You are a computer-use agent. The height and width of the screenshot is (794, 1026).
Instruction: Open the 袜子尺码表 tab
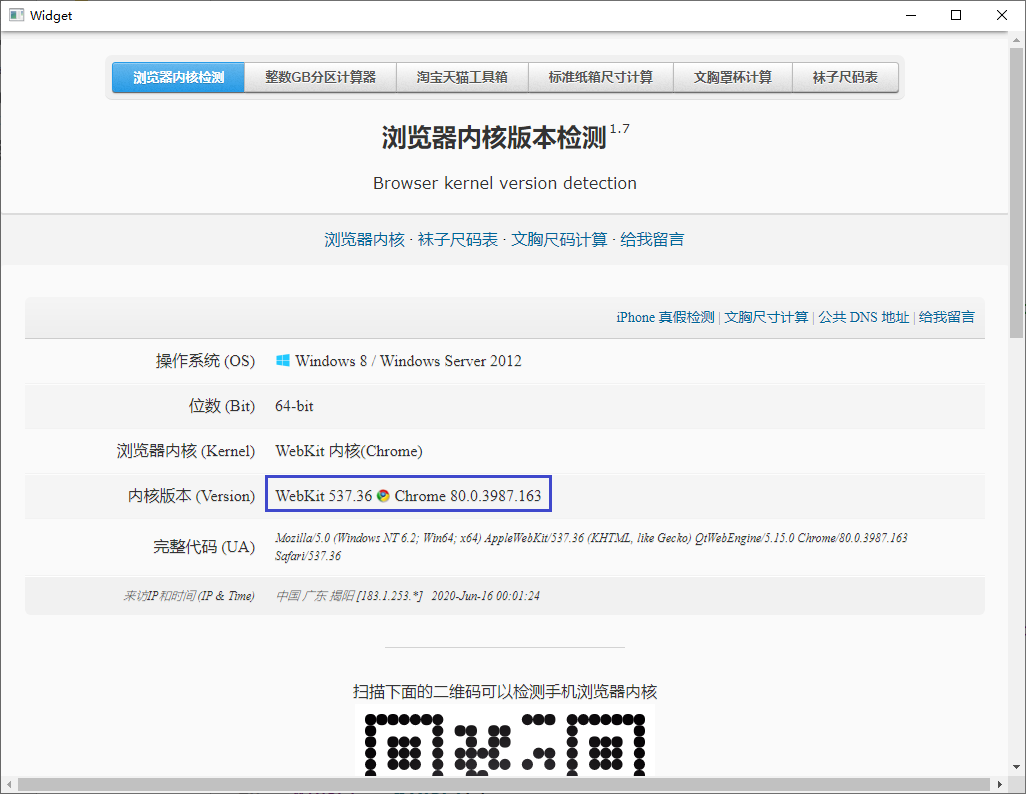click(x=845, y=75)
